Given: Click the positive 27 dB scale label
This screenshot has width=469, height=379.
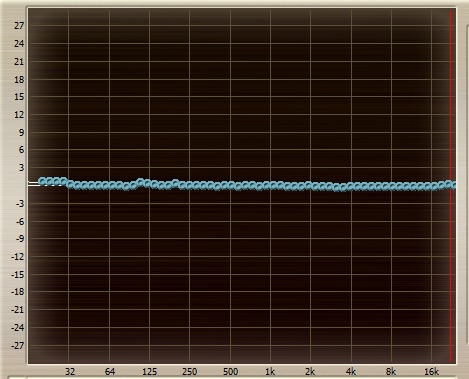Looking at the screenshot, I should 19,25.
